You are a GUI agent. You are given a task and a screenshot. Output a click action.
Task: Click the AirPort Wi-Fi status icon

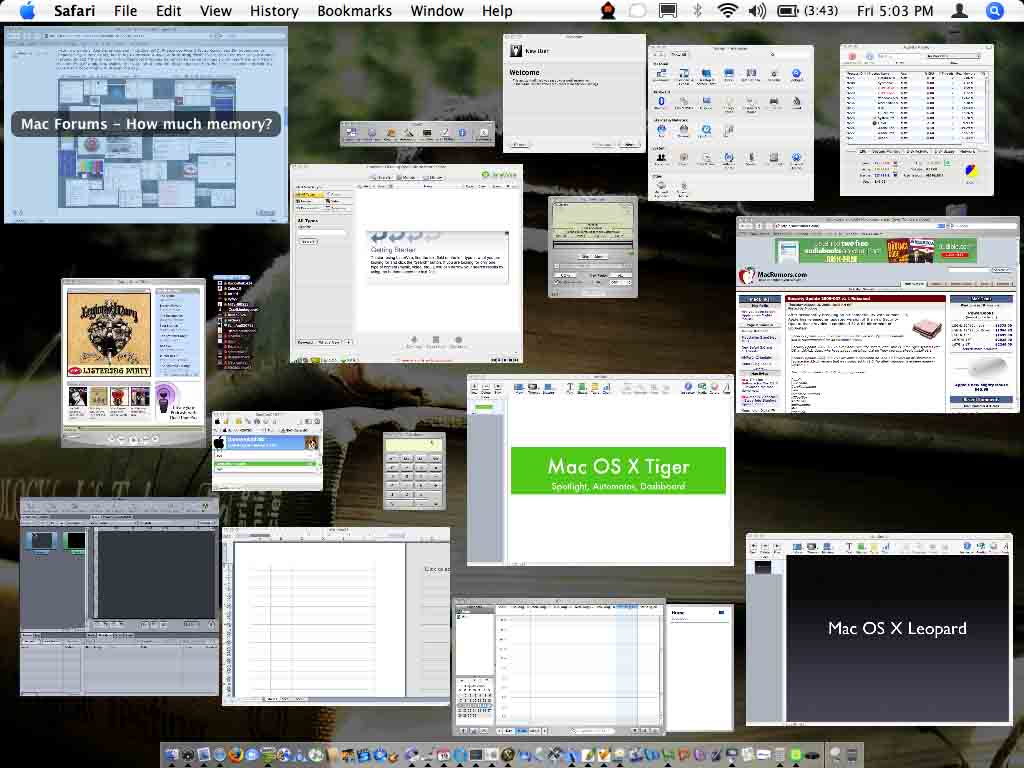[727, 10]
